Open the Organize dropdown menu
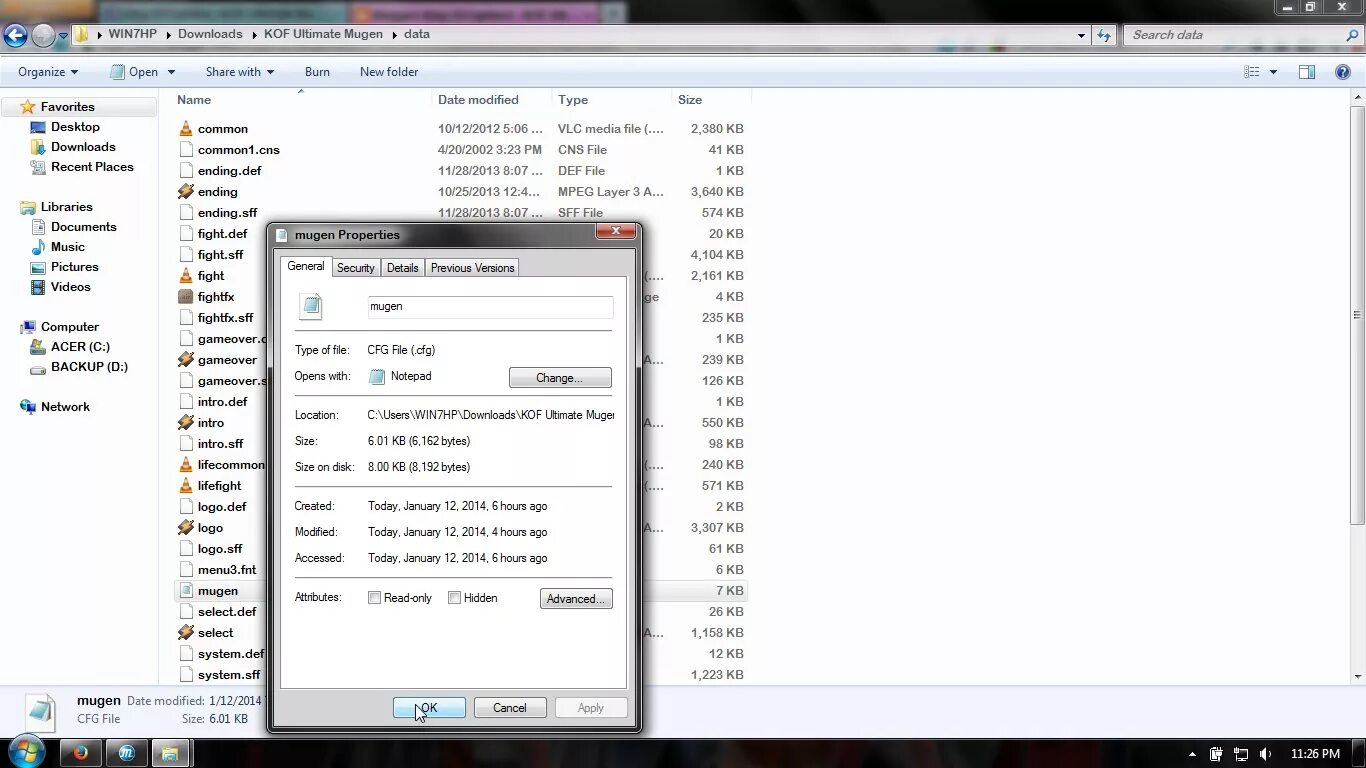This screenshot has width=1366, height=768. pos(48,72)
